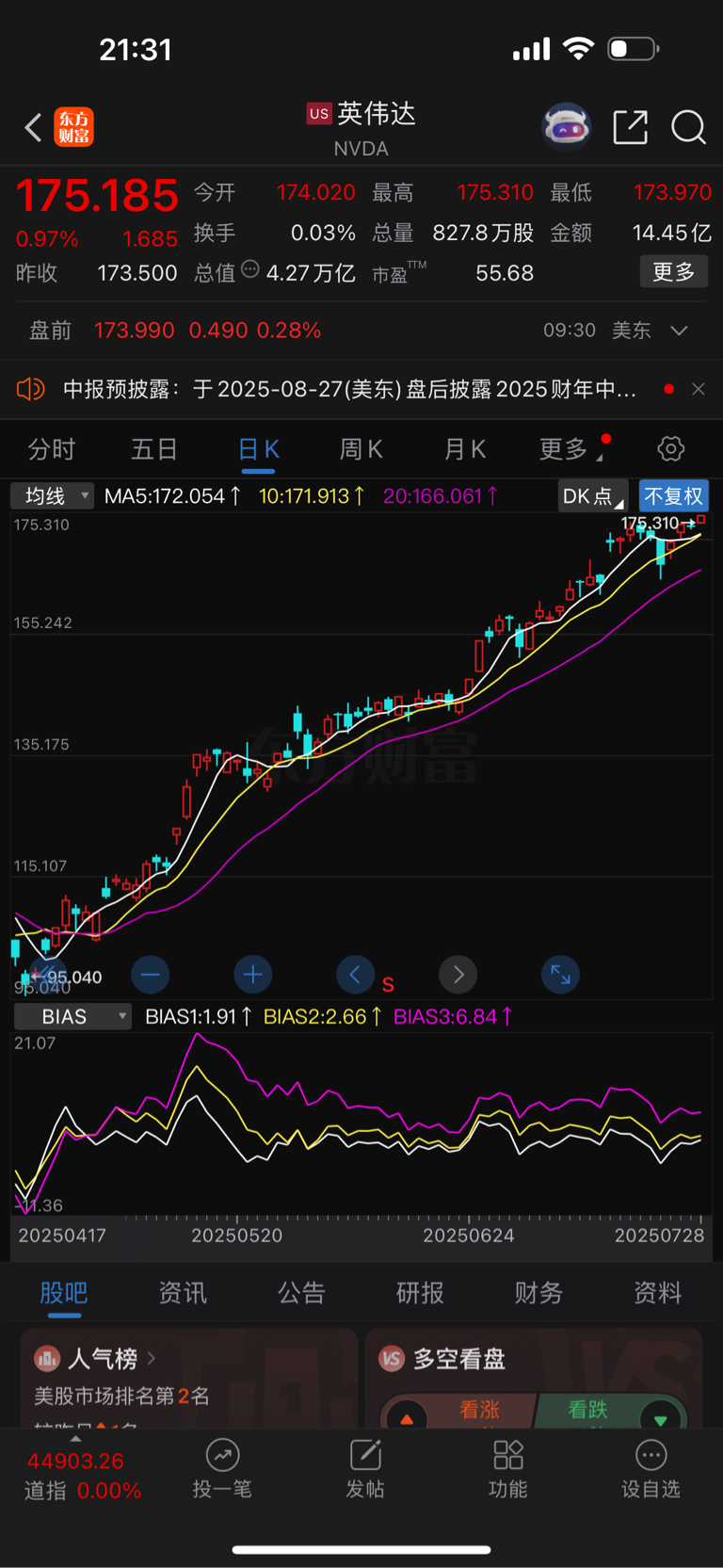
Task: Tap the info icon beside 总值
Action: click(x=250, y=269)
